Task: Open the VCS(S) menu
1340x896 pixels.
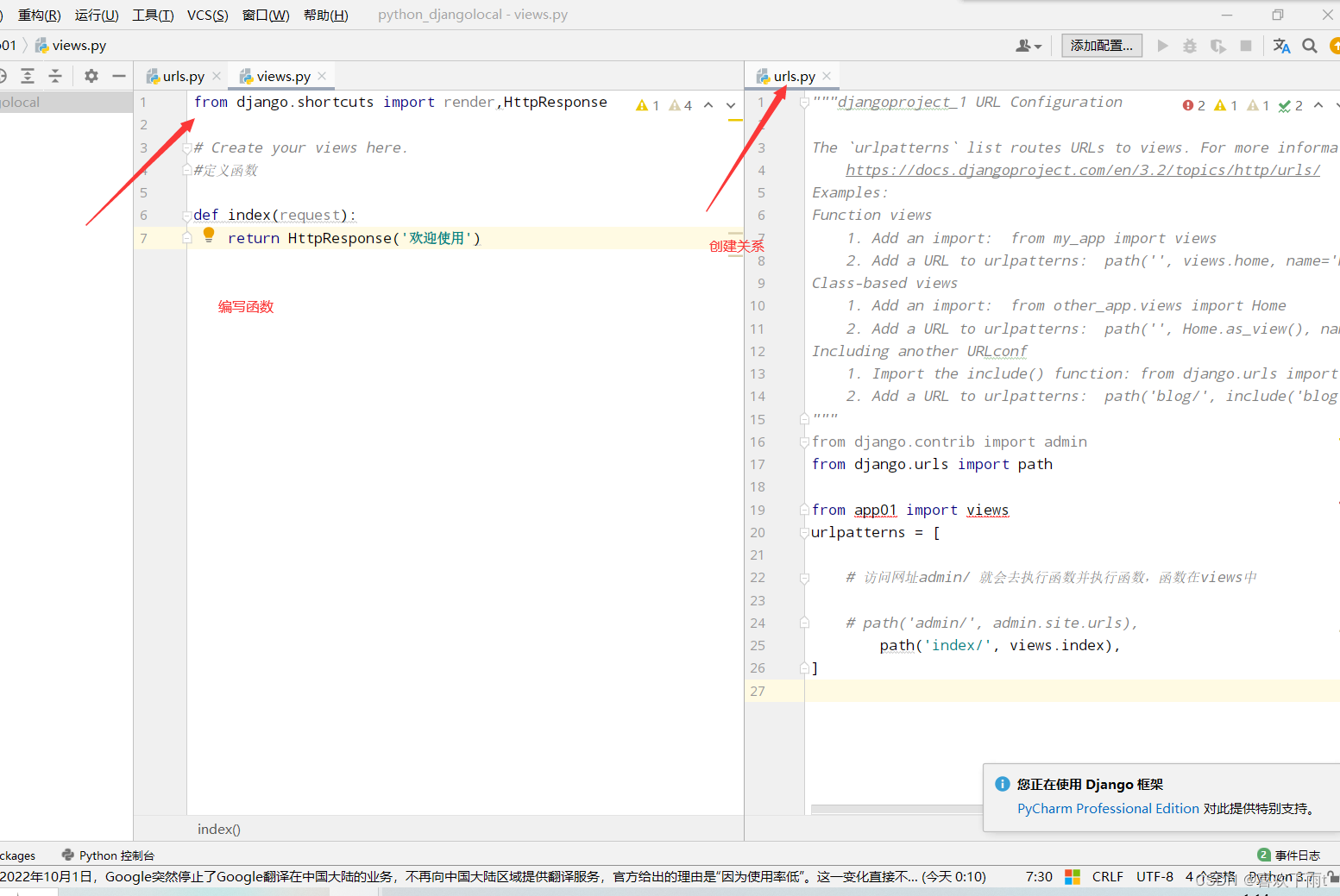Action: [208, 15]
